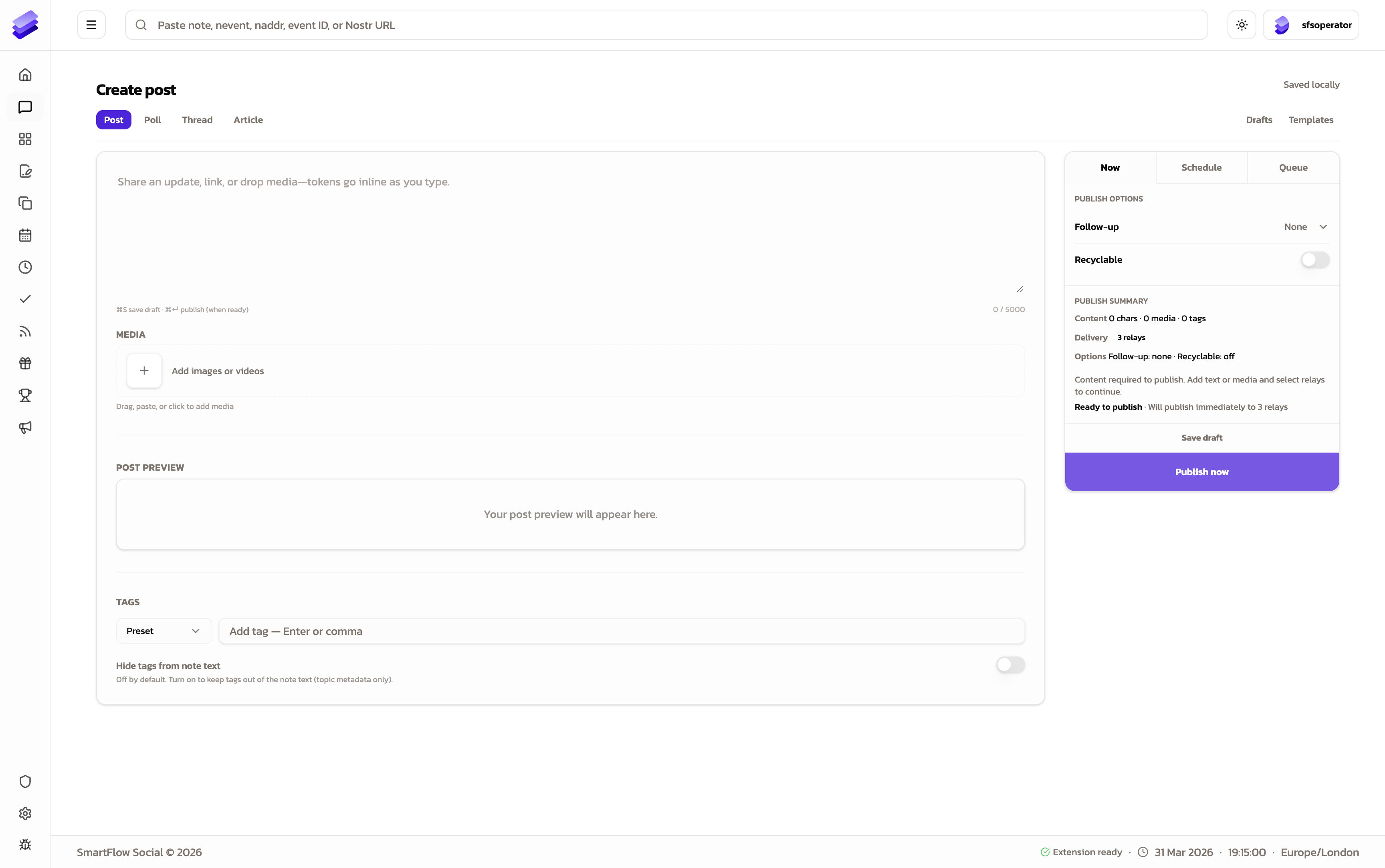Open the Templates link
Screen dimensions: 1385x868
[x=1311, y=119]
